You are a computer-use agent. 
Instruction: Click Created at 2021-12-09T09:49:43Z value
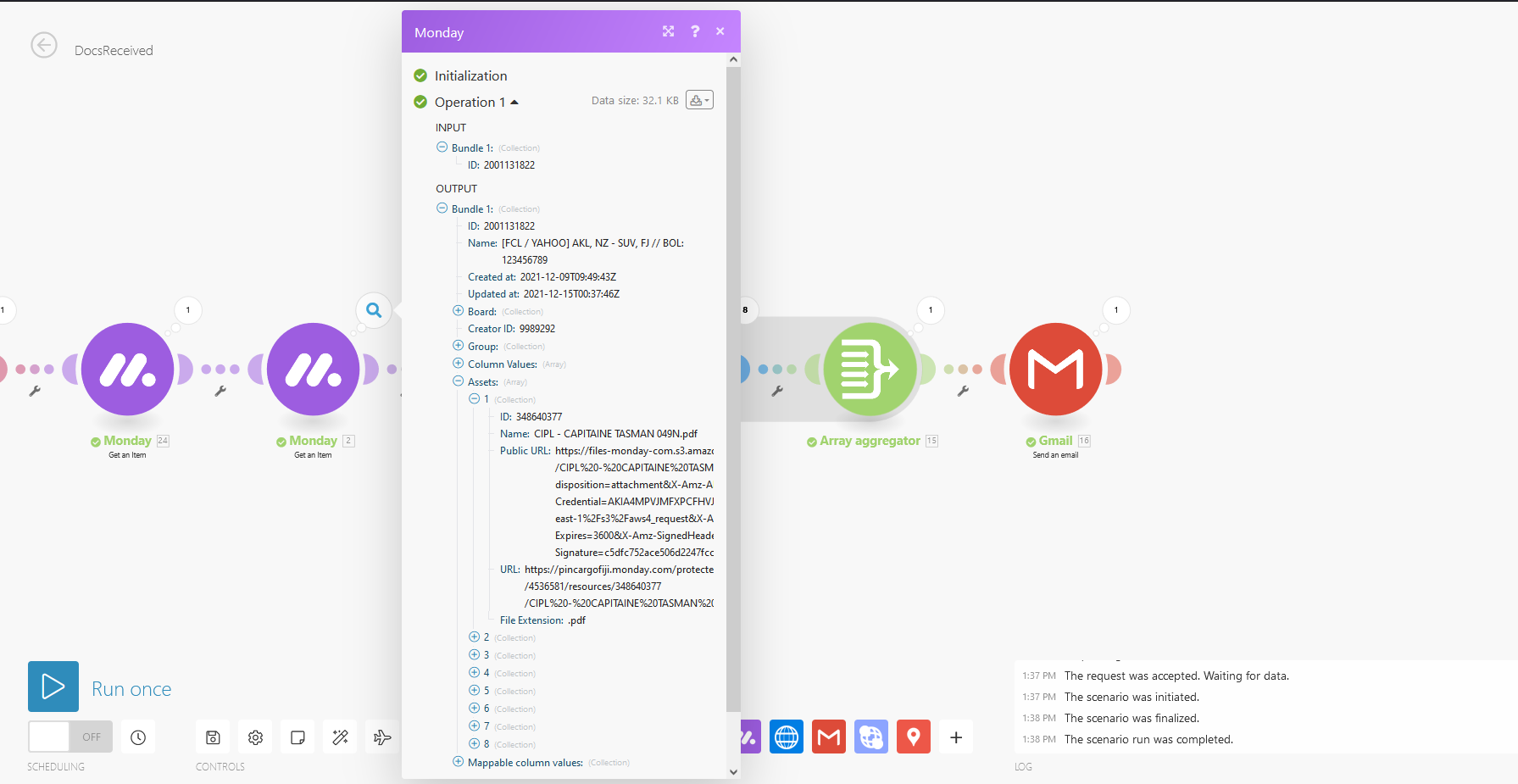pyautogui.click(x=568, y=277)
